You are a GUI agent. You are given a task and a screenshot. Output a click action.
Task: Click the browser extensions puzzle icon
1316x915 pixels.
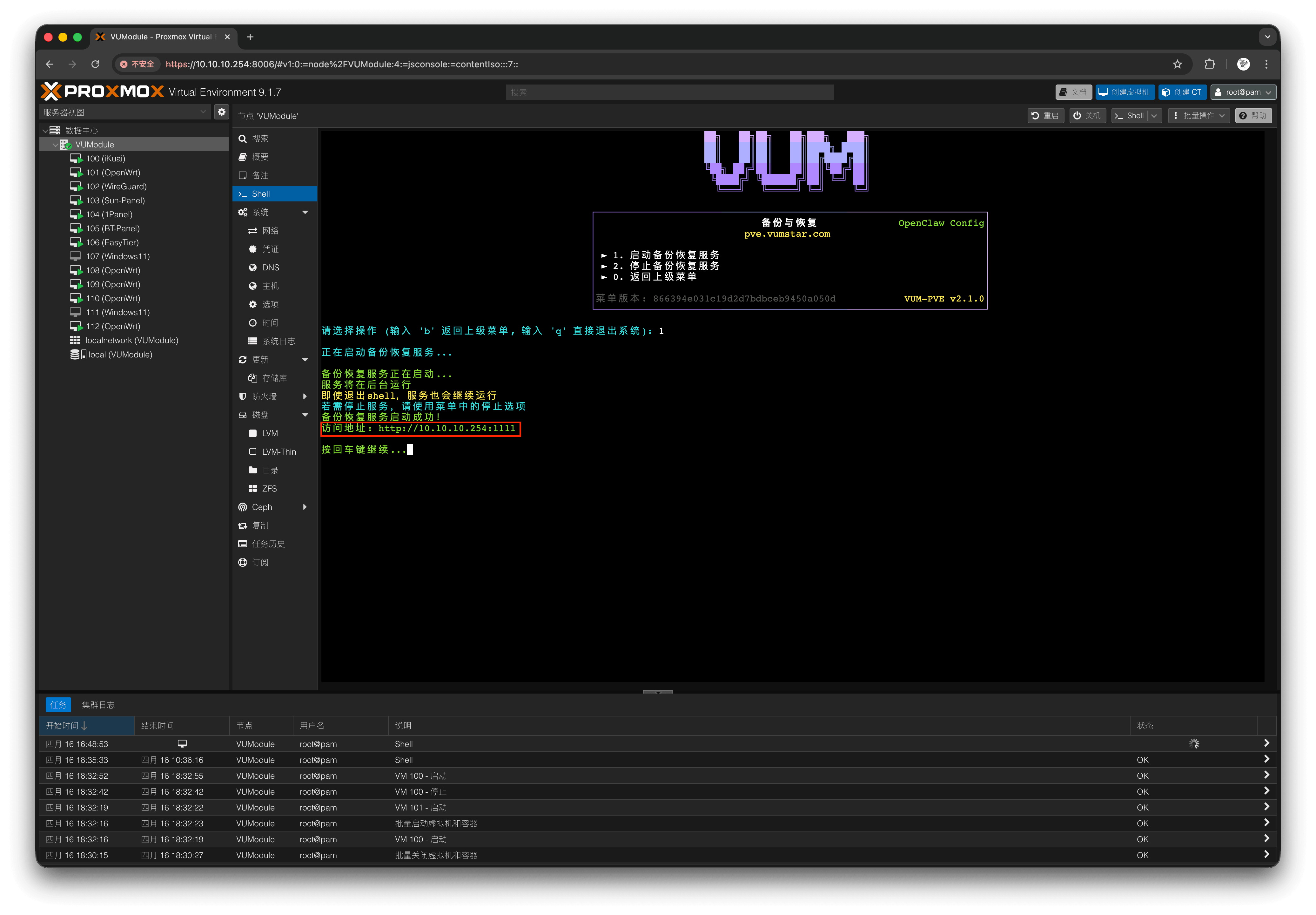click(x=1209, y=64)
